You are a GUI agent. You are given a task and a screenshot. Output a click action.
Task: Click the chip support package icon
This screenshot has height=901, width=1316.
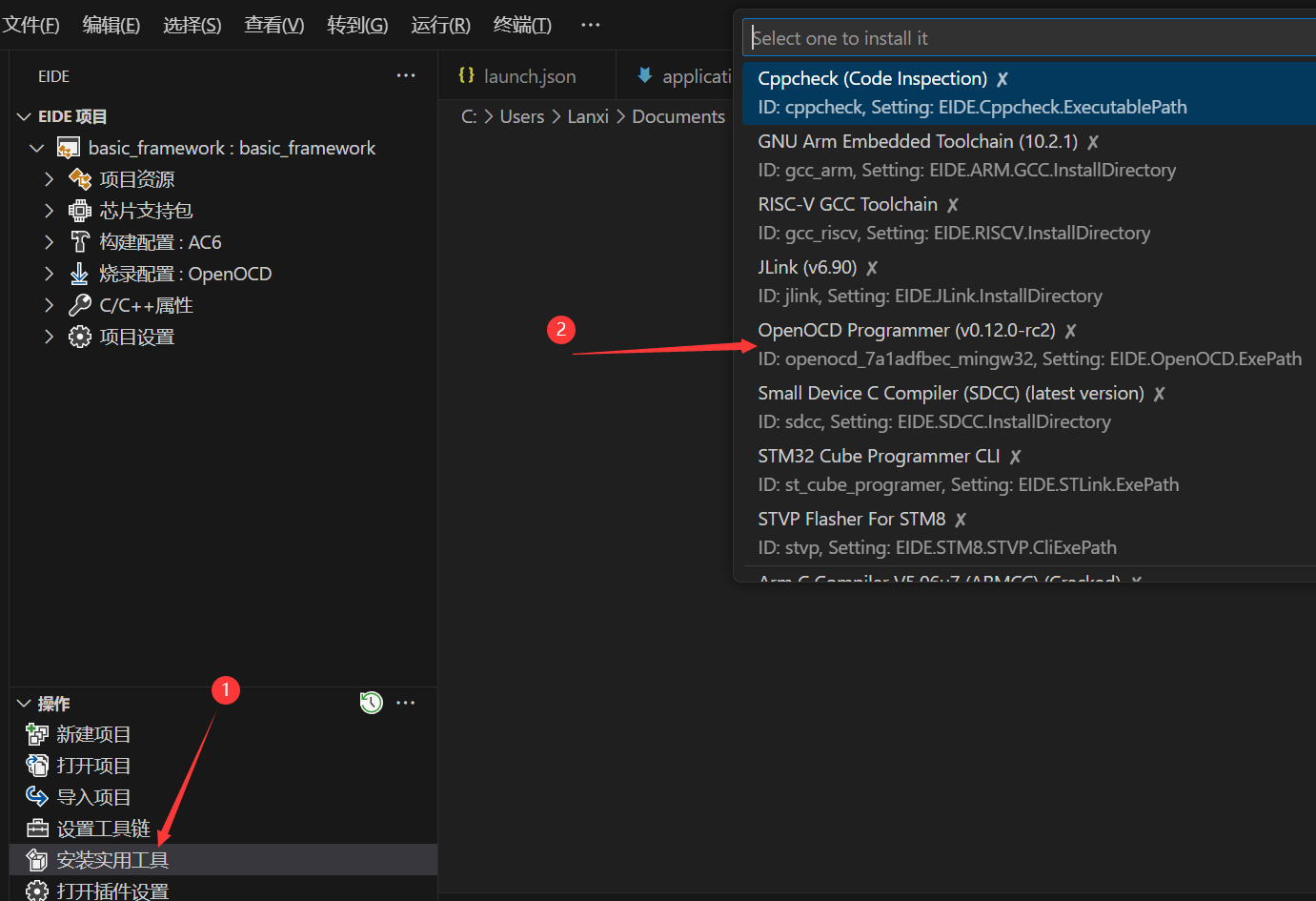[x=80, y=211]
